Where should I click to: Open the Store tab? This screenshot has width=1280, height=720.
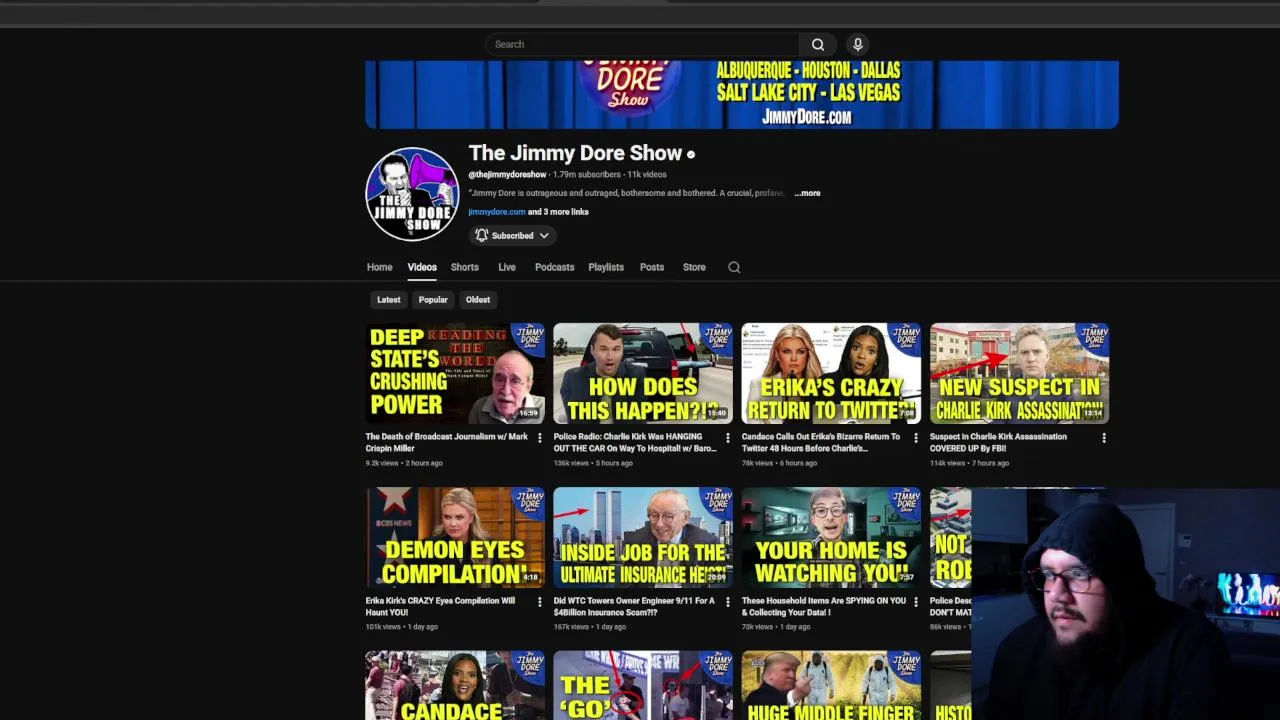pyautogui.click(x=694, y=267)
